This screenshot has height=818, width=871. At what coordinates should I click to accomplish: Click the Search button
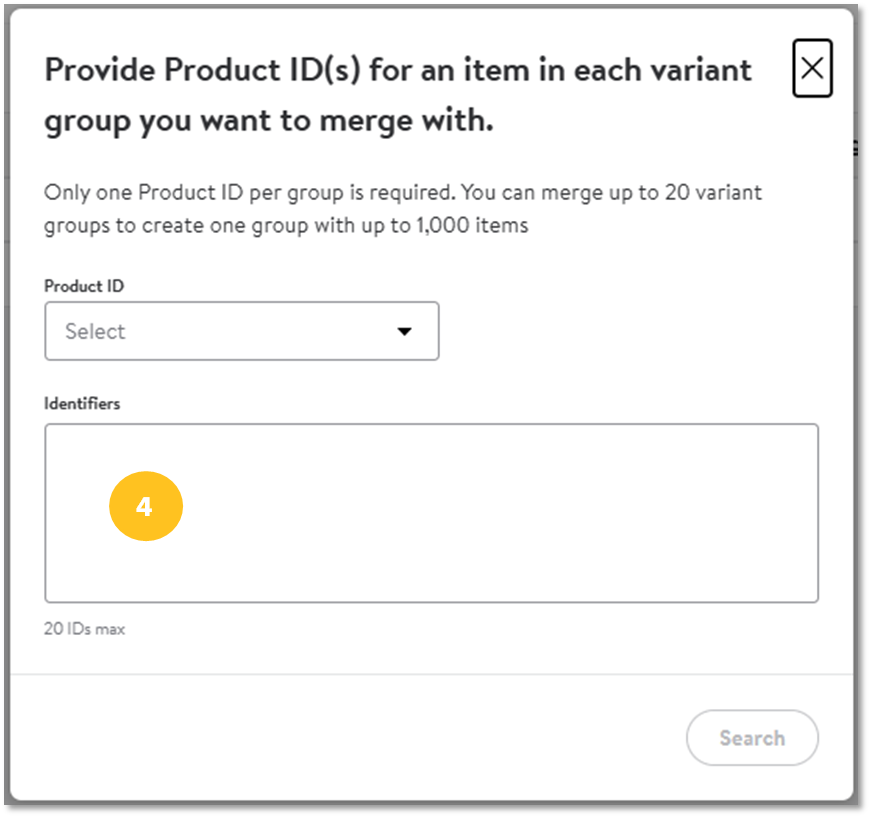coord(752,737)
